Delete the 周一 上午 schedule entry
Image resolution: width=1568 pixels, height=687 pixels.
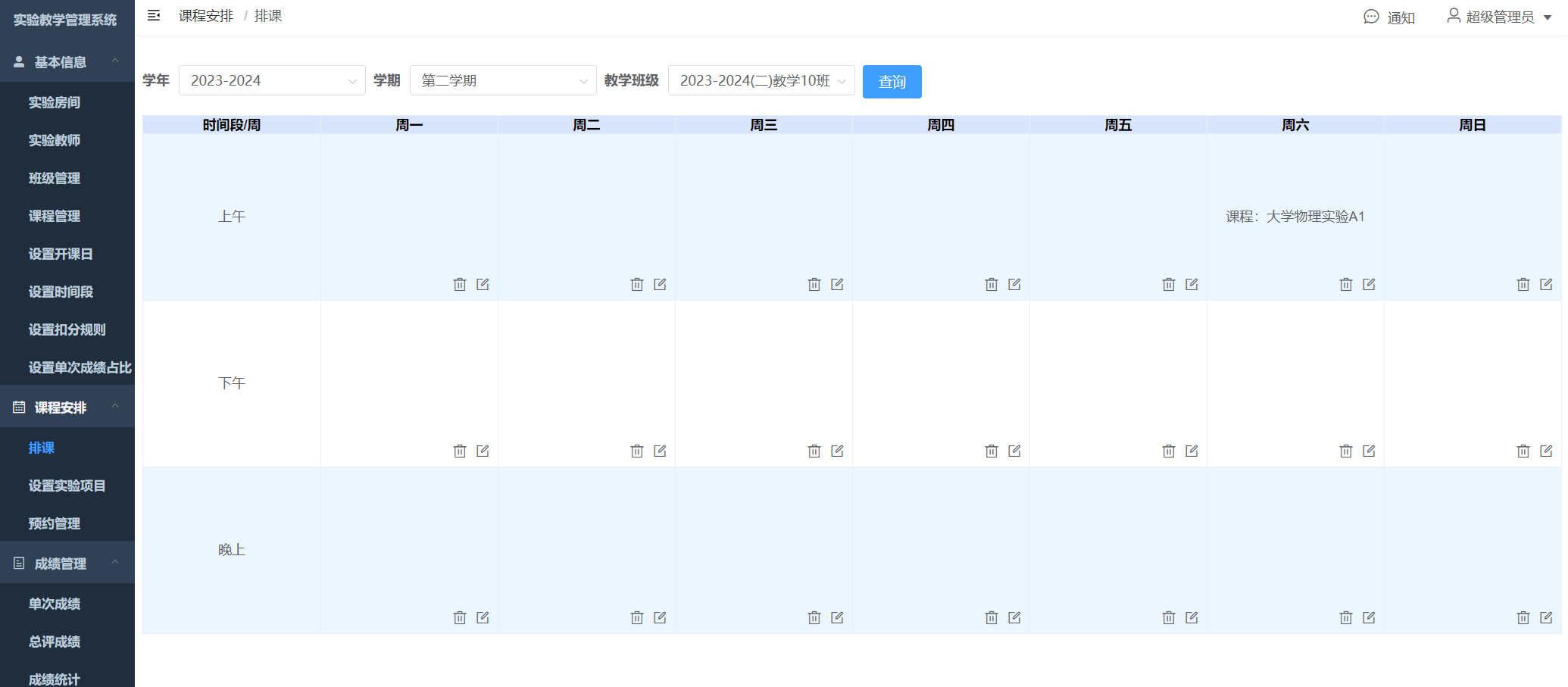tap(460, 284)
